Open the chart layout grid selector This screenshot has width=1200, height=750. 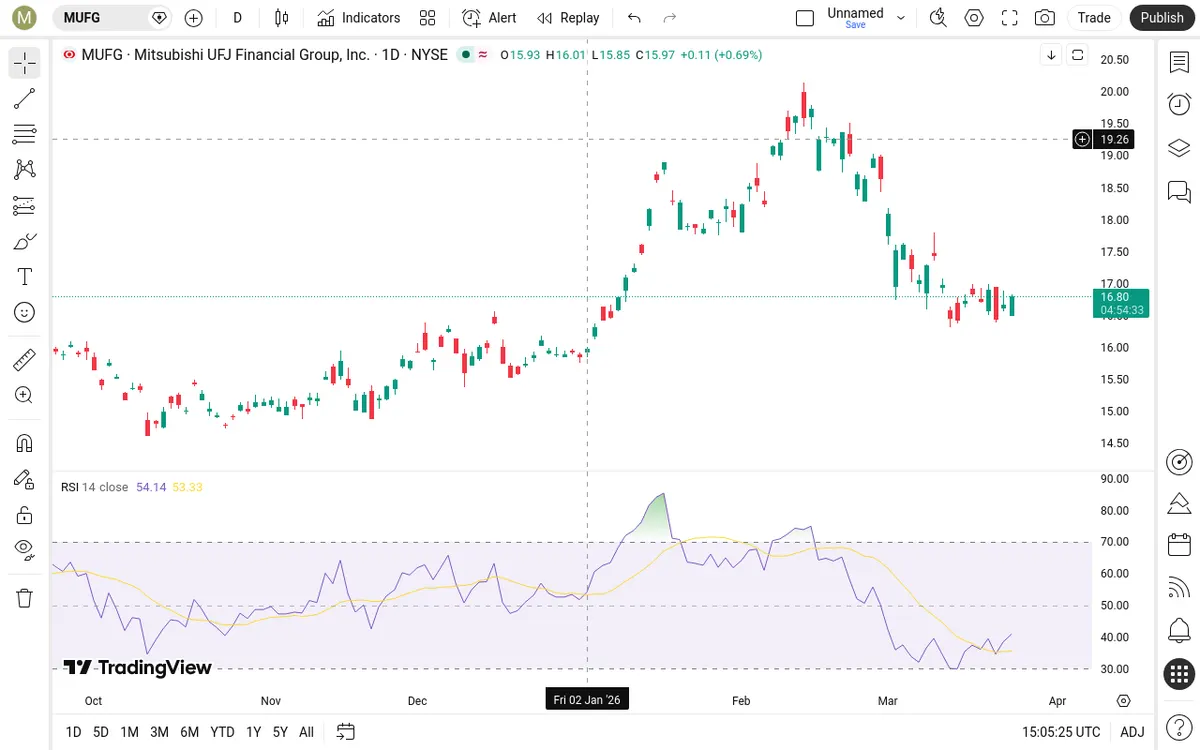point(428,18)
